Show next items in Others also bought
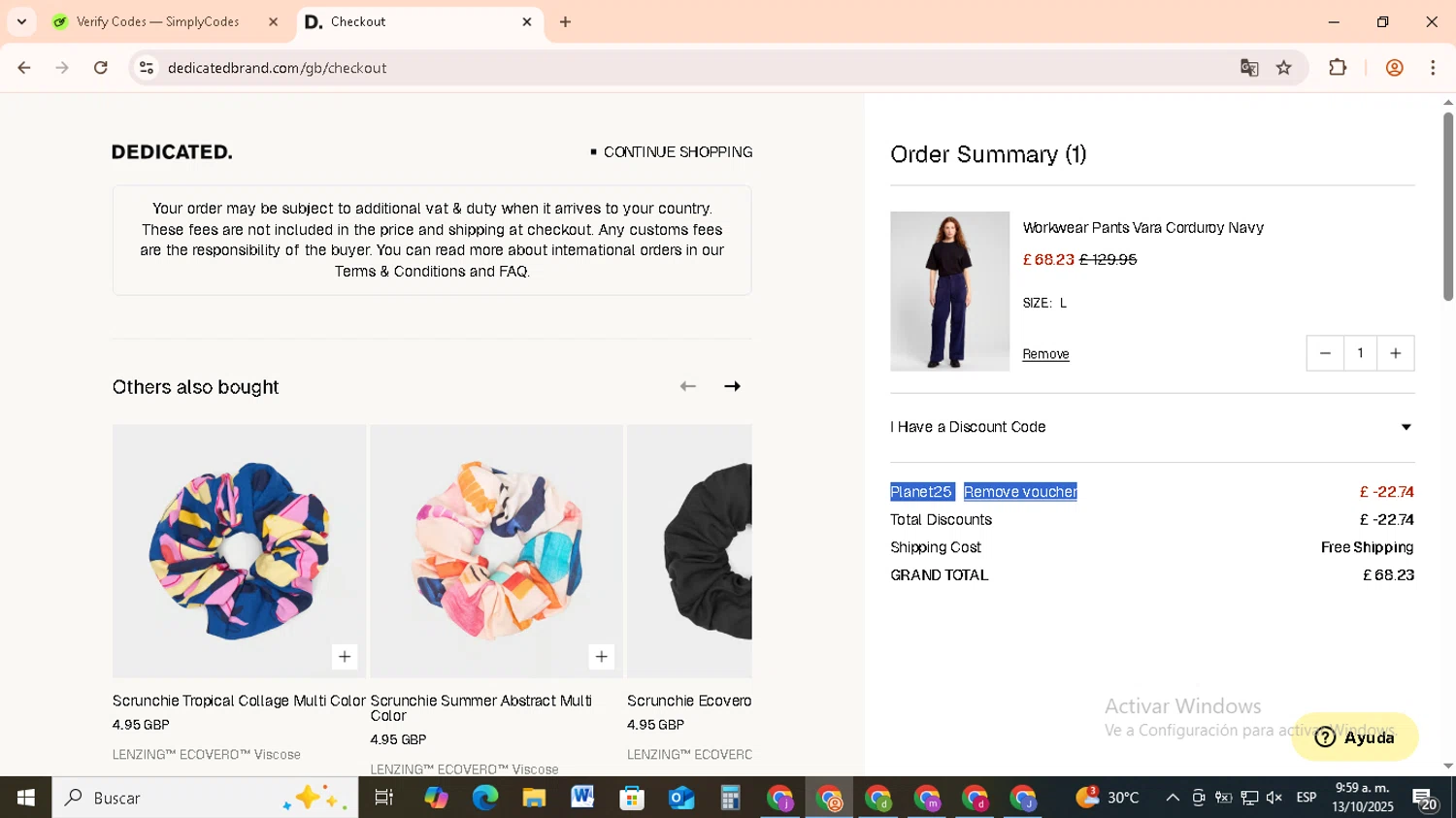Viewport: 1456px width, 818px height. pos(733,386)
